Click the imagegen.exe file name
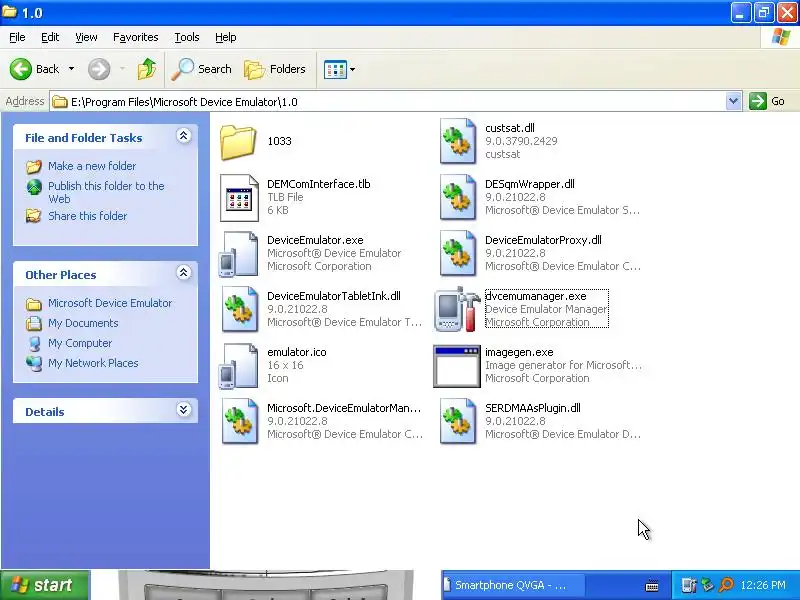Screen dimensions: 800x600 519,352
